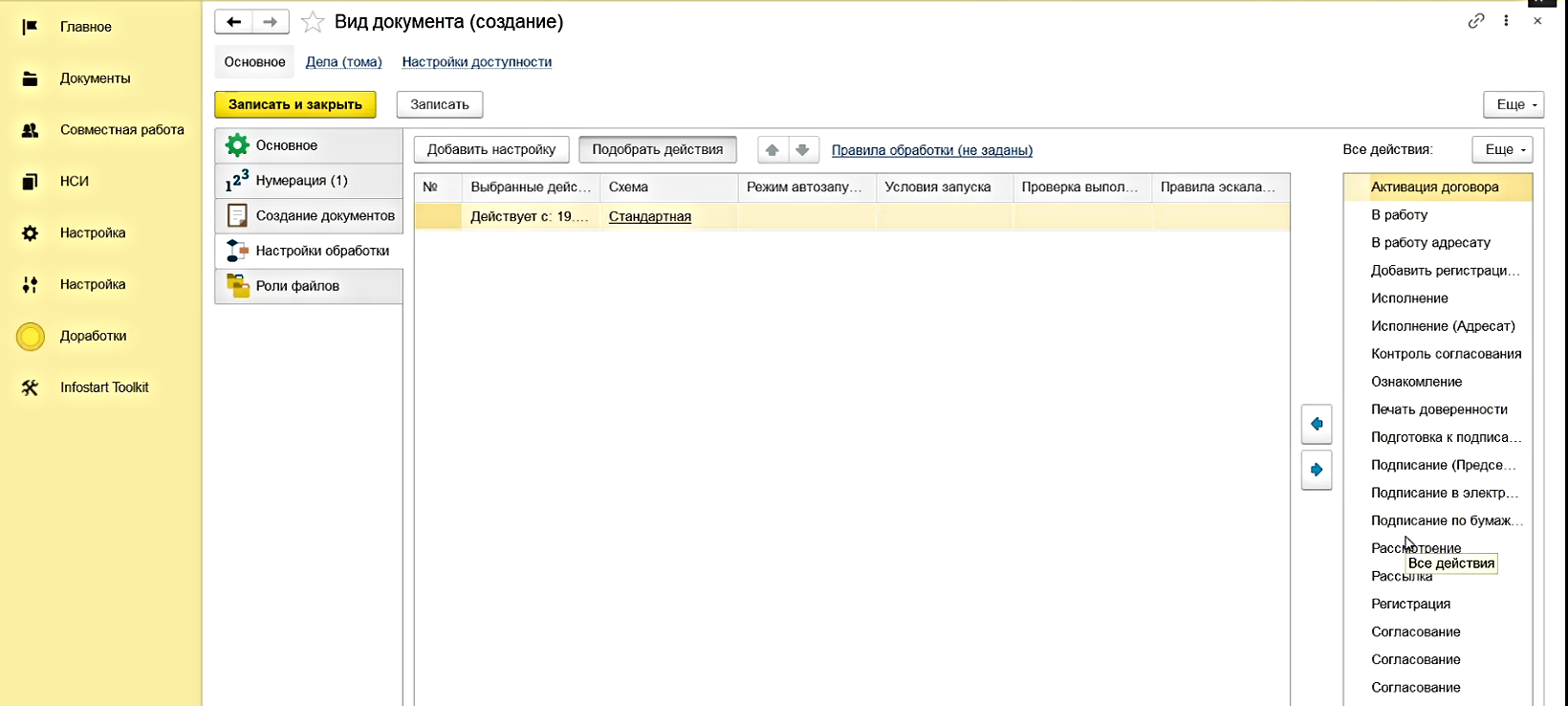Viewport: 1568px width, 706px height.
Task: Click the left arrow to add the action
Action: [x=1317, y=424]
